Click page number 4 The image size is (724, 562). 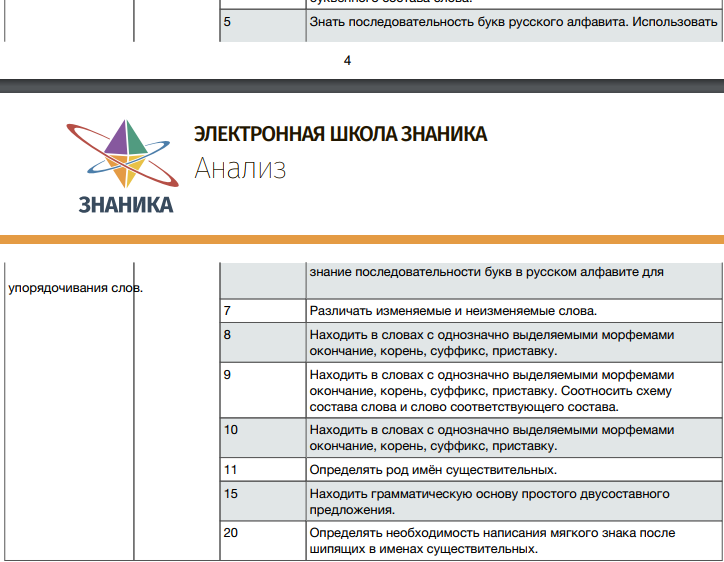point(347,60)
